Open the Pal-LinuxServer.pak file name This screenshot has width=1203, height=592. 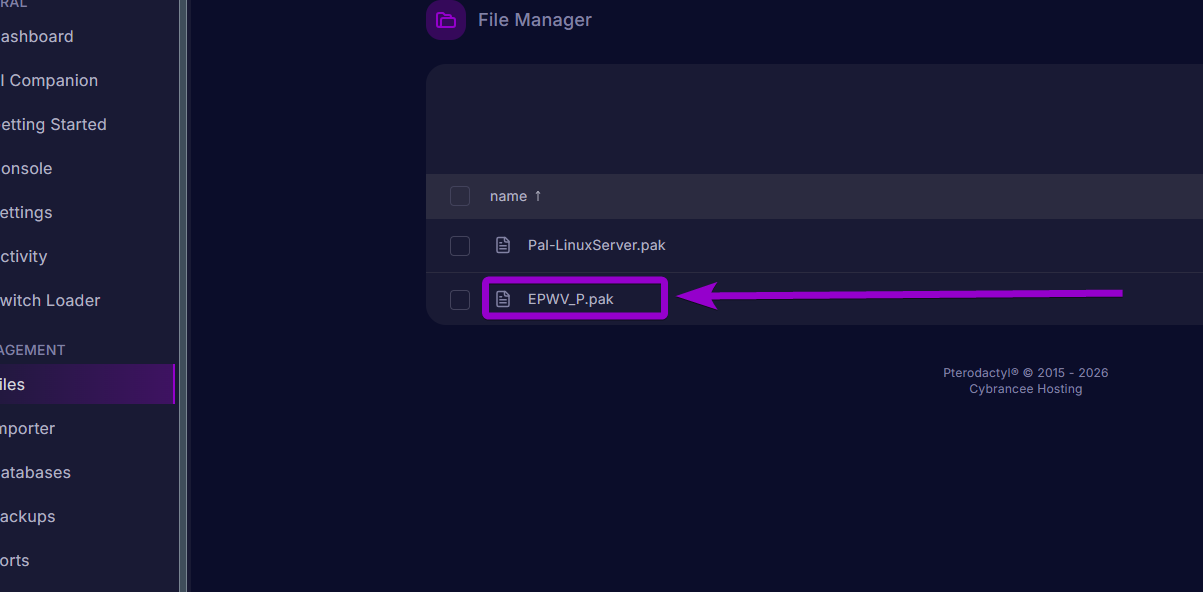pyautogui.click(x=596, y=245)
